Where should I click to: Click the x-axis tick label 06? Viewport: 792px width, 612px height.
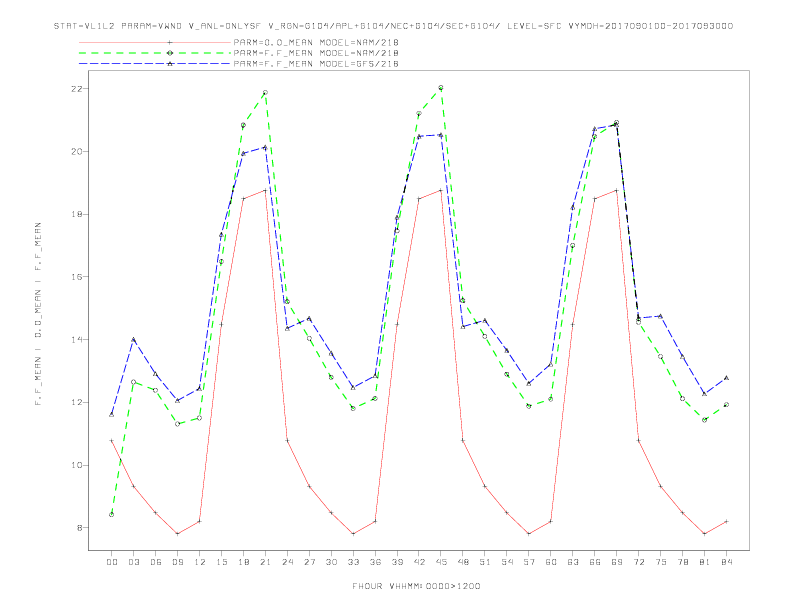coord(156,562)
